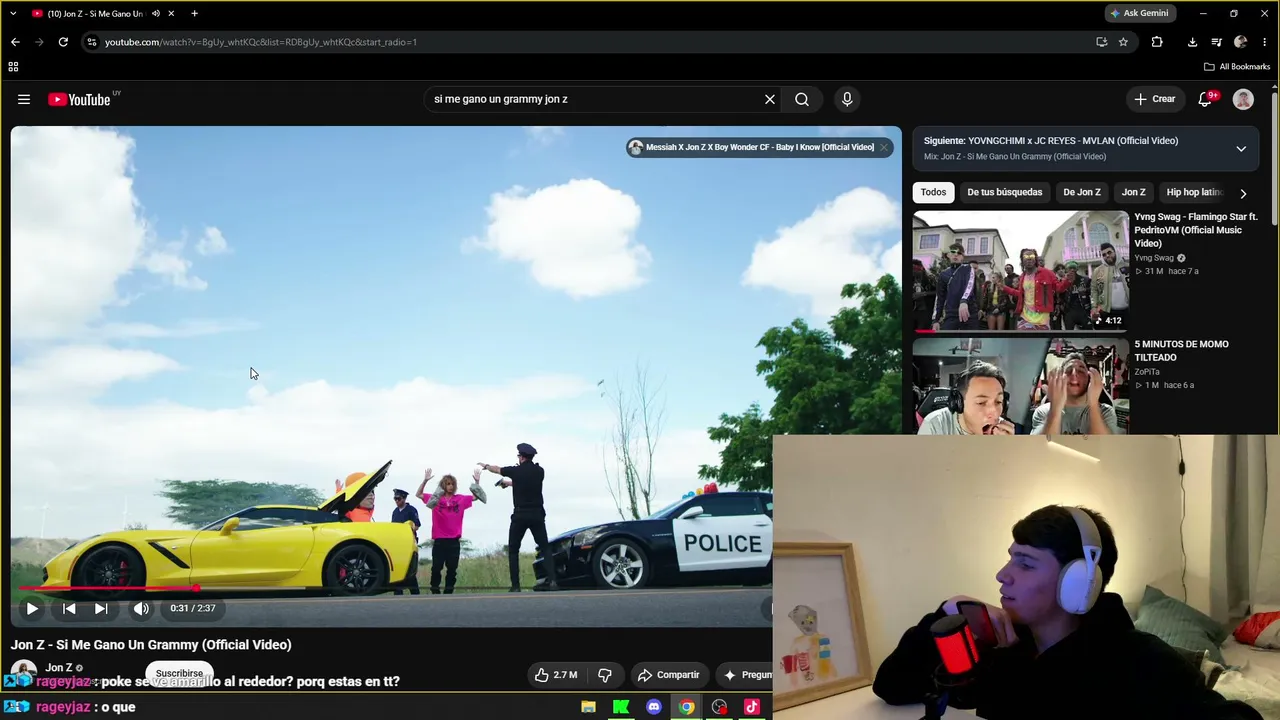Show more filter chips with right arrow

1243,193
